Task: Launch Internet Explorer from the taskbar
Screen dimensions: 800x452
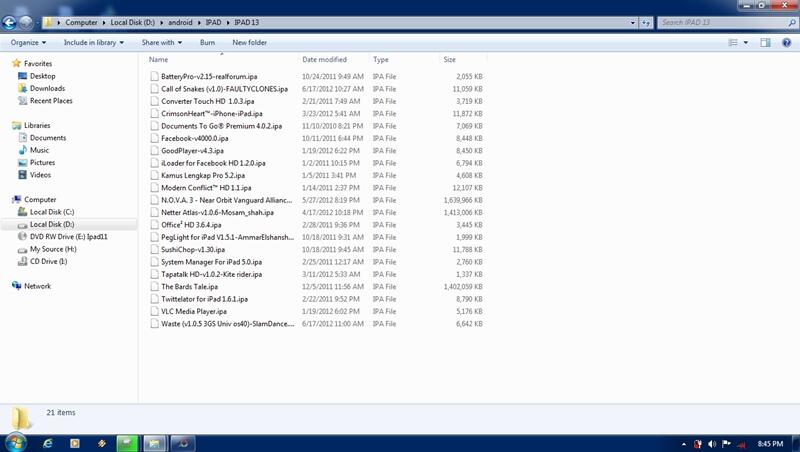Action: [47, 443]
